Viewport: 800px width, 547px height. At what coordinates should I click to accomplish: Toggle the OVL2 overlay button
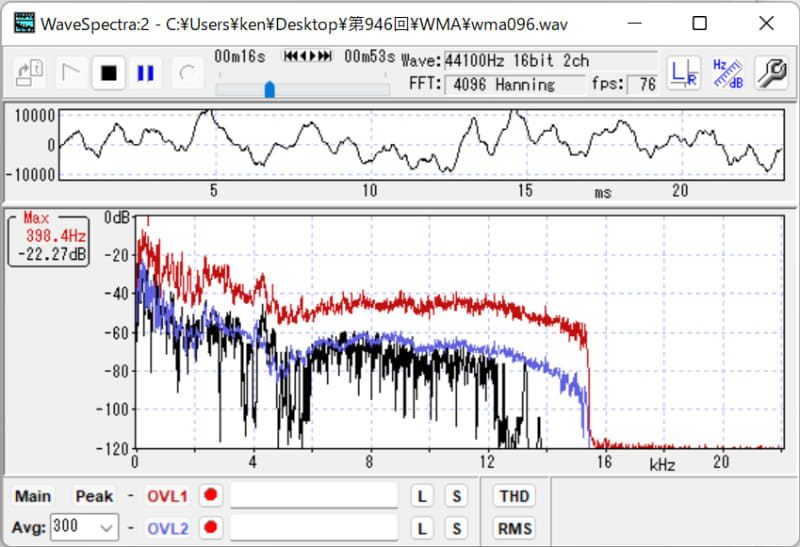click(x=167, y=528)
